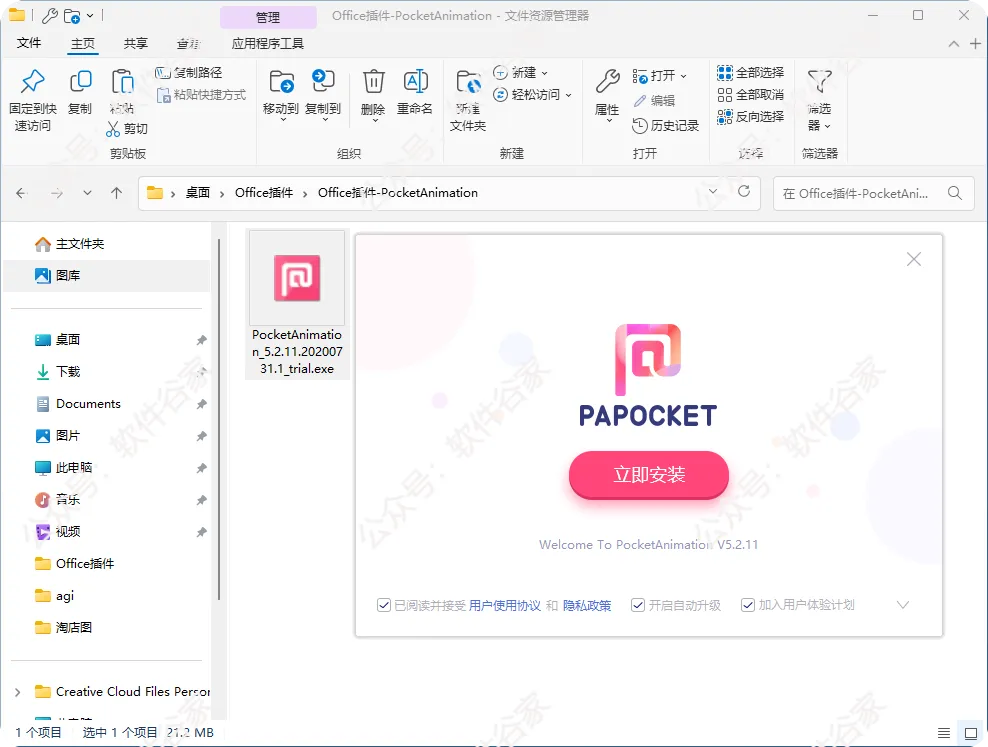Open 桌面 in the navigation pane
This screenshot has width=988, height=747.
tap(107, 339)
